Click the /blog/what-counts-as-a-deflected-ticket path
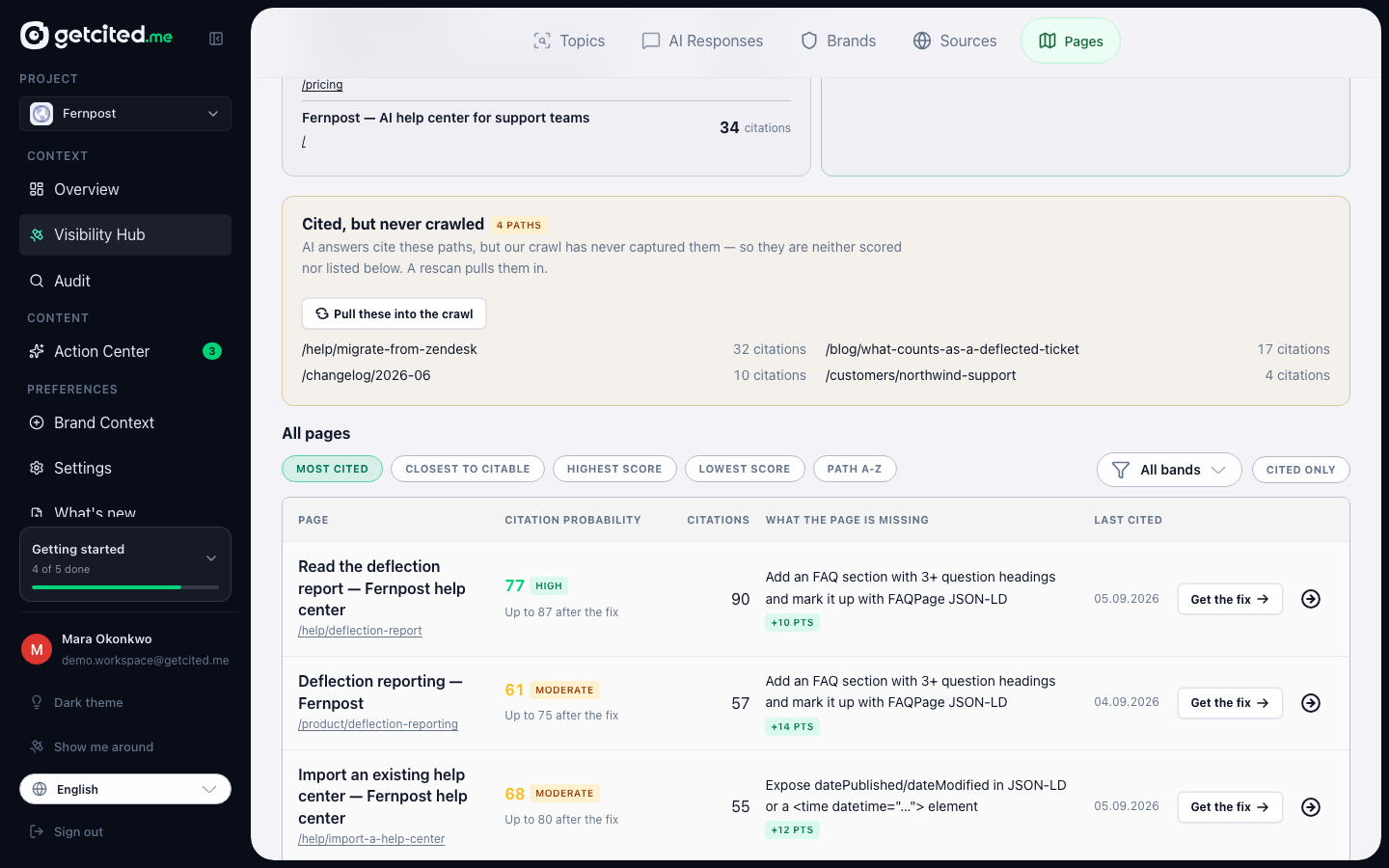1389x868 pixels. point(952,349)
